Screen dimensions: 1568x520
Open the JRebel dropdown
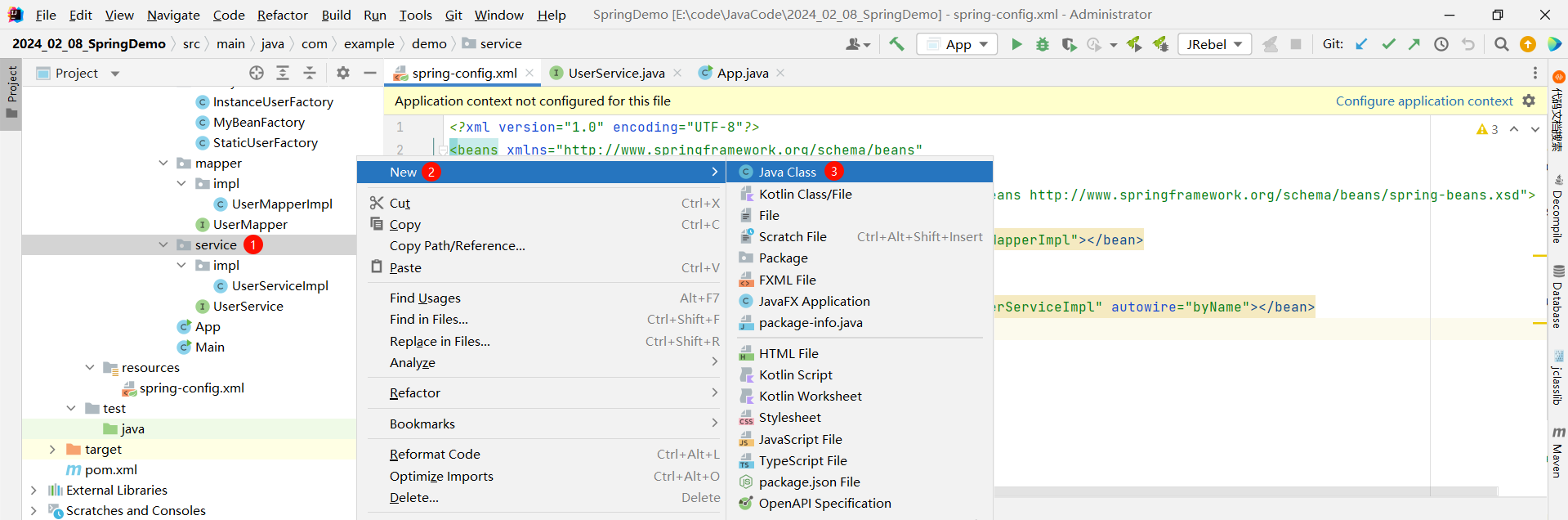coord(1215,44)
